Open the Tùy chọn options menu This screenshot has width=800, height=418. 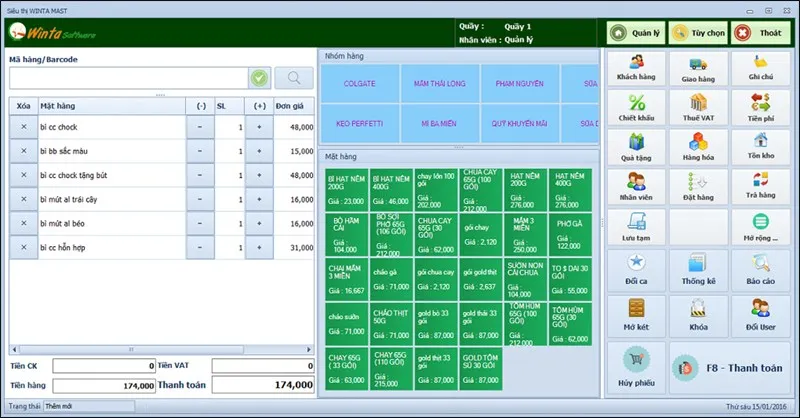tap(699, 33)
